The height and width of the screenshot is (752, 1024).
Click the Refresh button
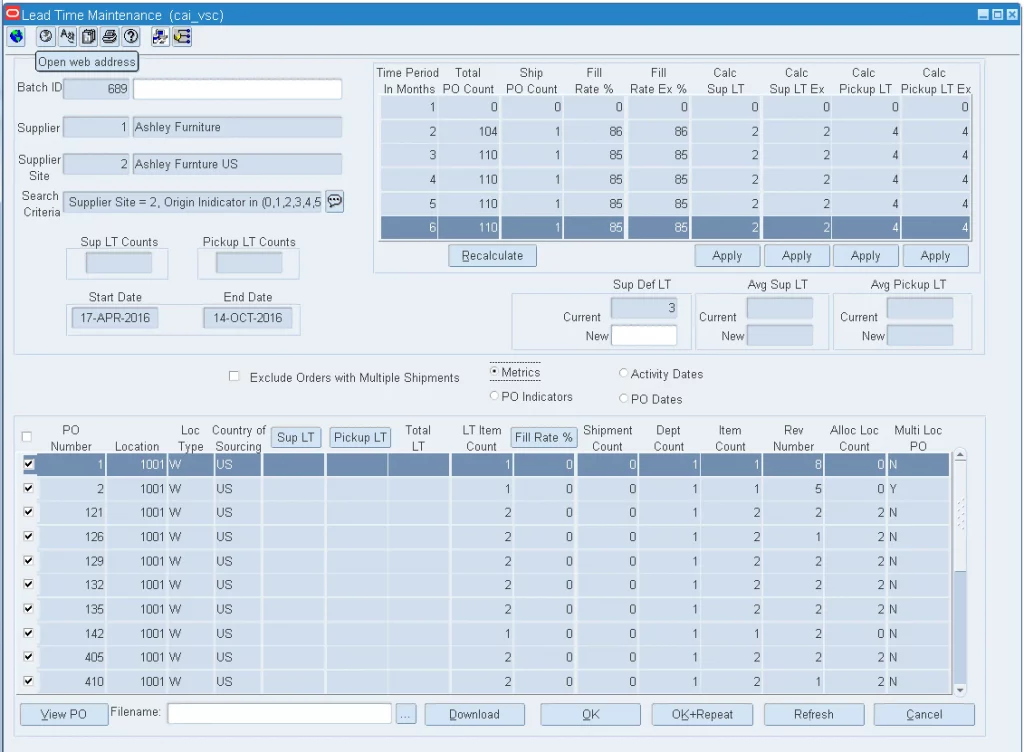coord(814,715)
